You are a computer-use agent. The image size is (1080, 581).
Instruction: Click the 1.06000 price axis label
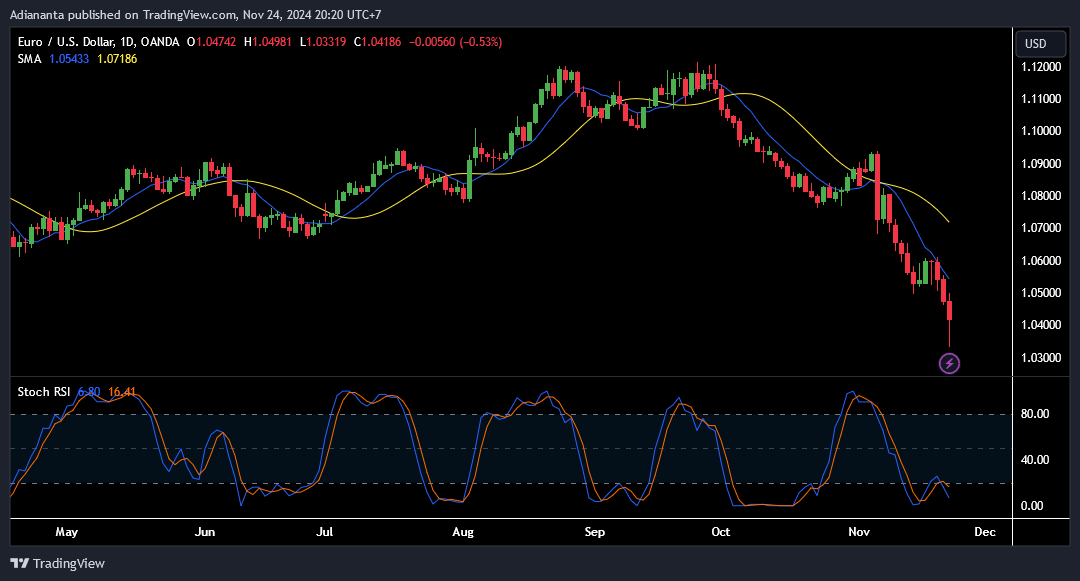tap(1041, 260)
